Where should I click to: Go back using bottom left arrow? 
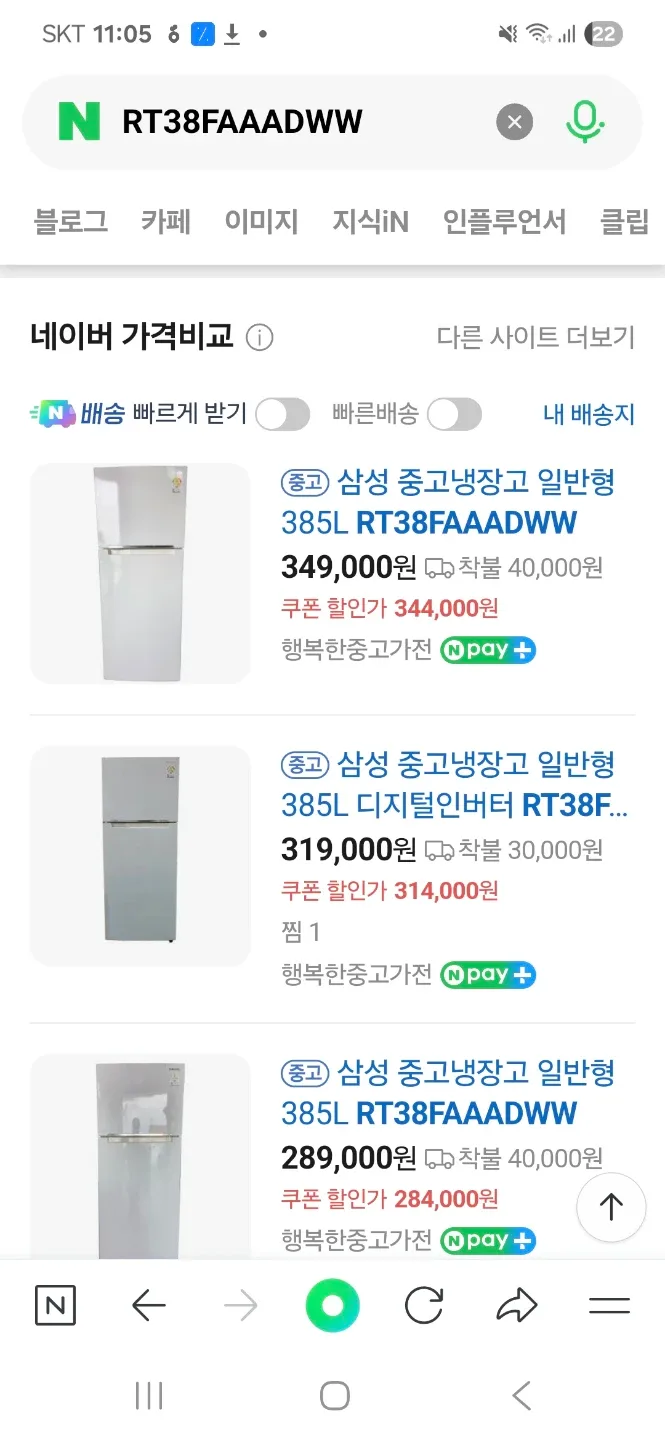148,1305
